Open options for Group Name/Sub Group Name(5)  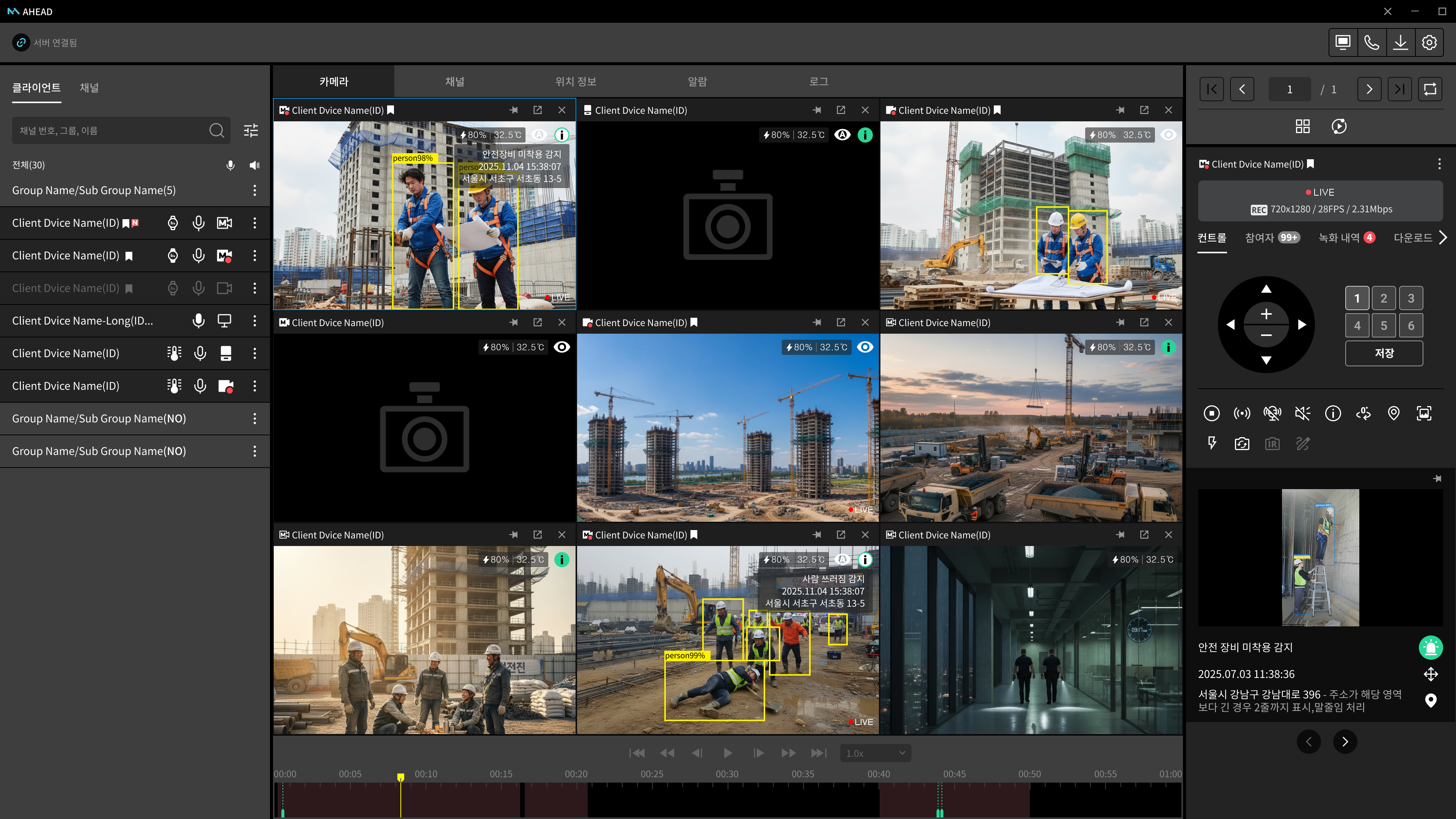click(x=254, y=190)
